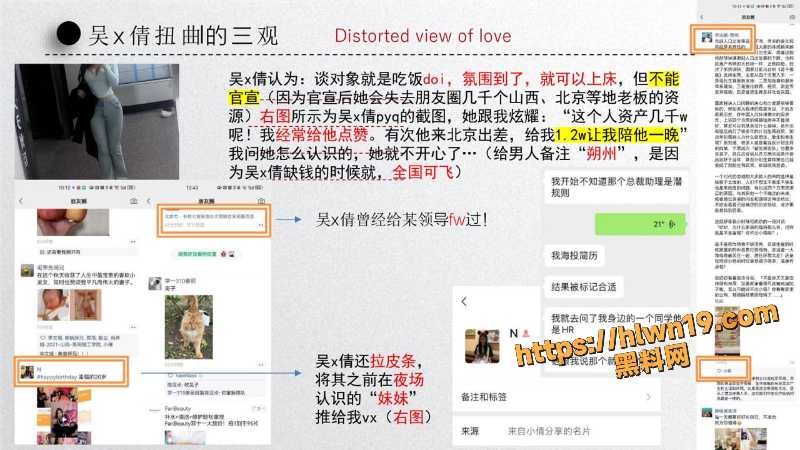Image resolution: width=800 pixels, height=450 pixels.
Task: Tap back chevron in right-side long Moments screenshot
Action: [702, 17]
